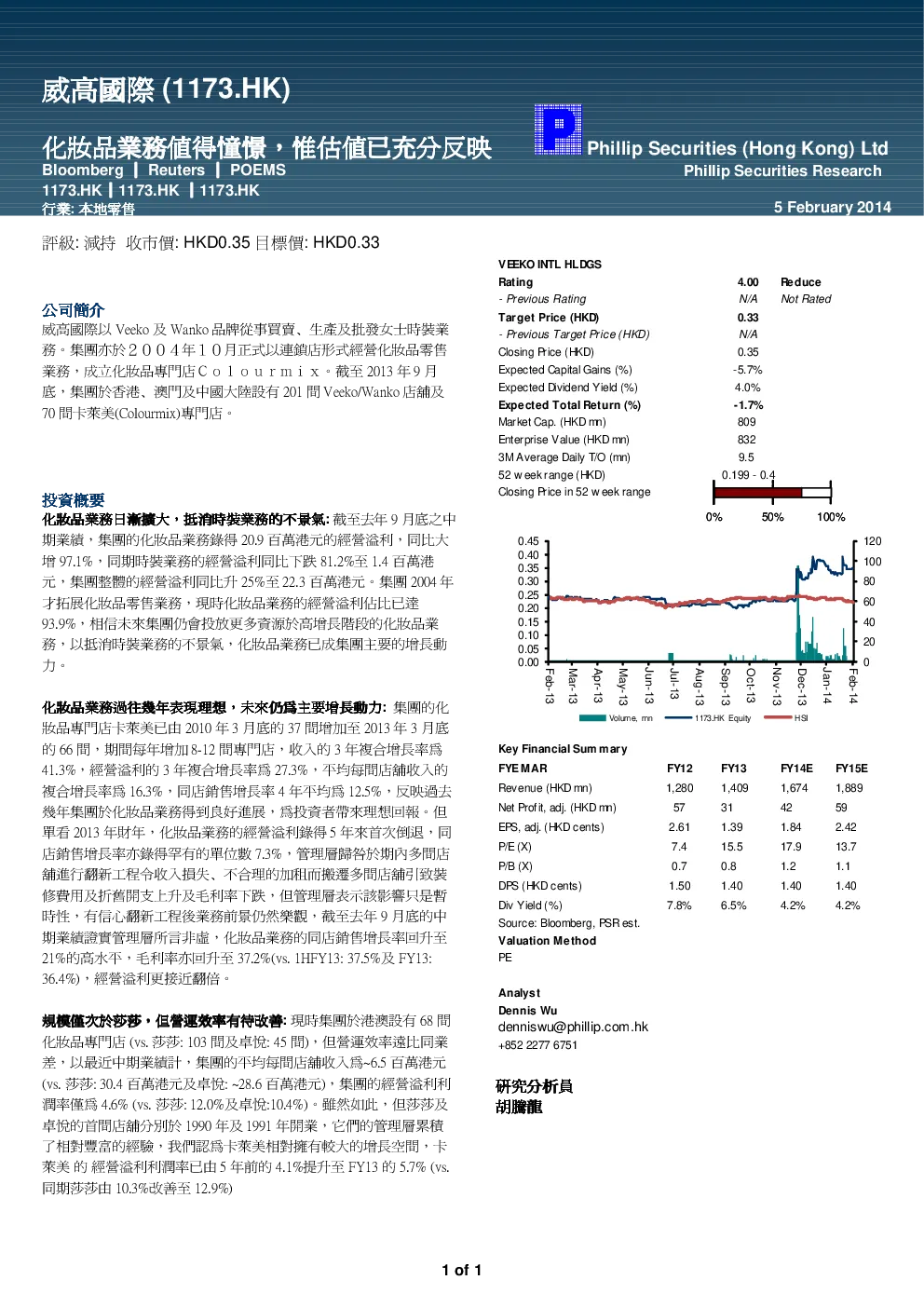Click the HSI red legend swatch
The image size is (924, 1307).
click(x=778, y=718)
